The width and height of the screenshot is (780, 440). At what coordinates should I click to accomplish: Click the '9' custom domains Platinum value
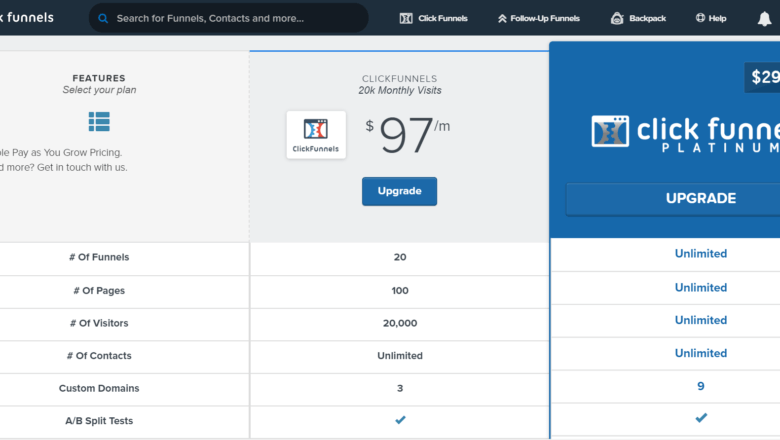click(x=701, y=386)
